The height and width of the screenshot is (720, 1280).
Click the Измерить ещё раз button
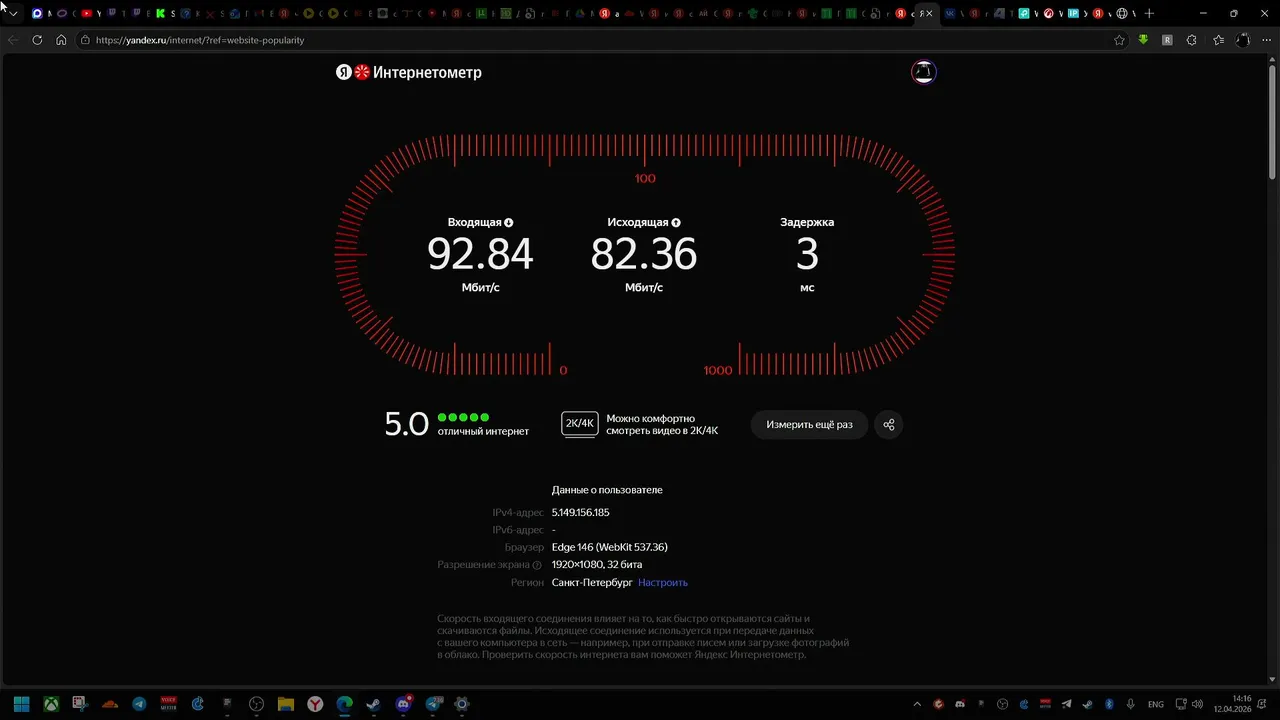809,425
